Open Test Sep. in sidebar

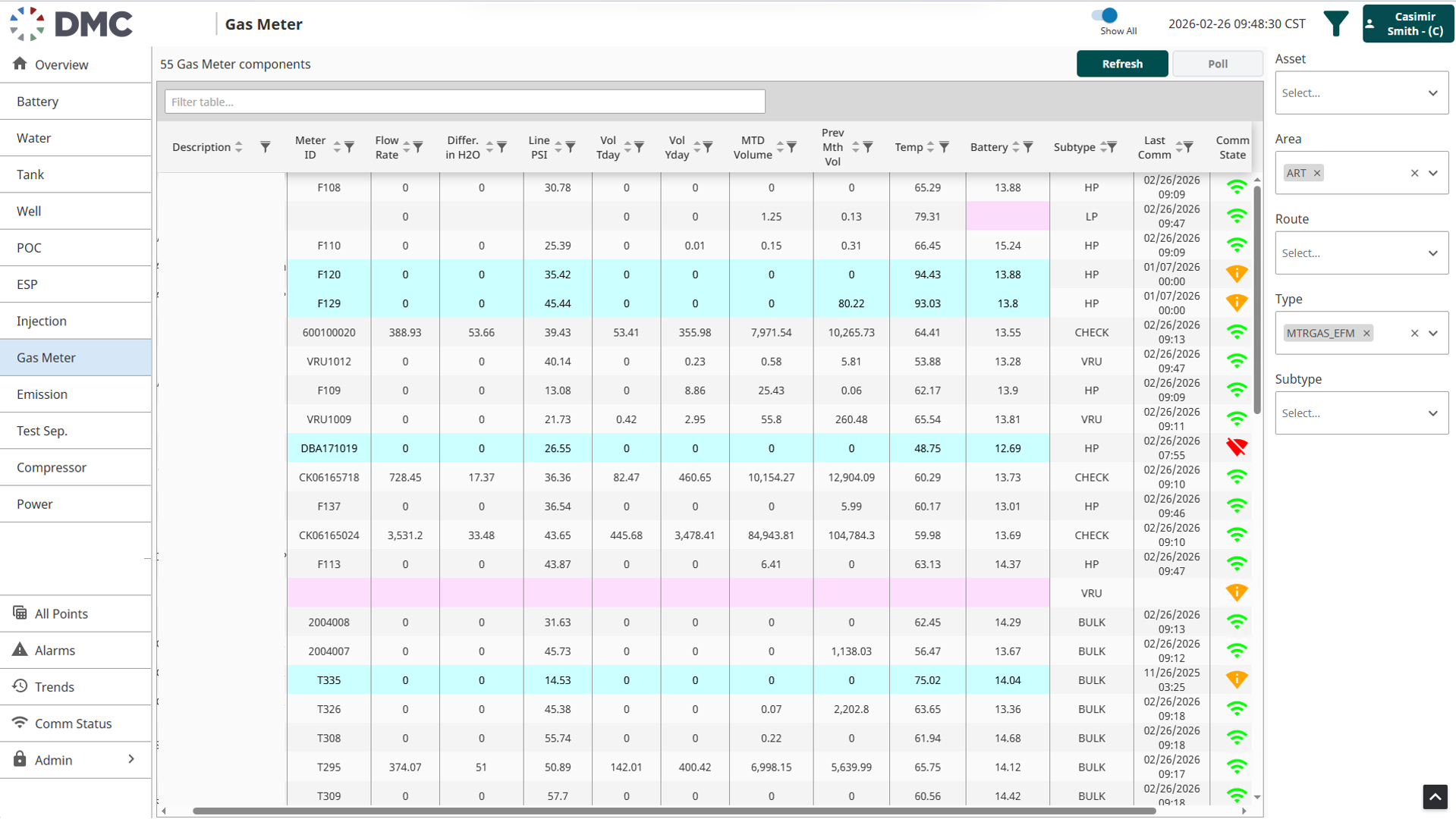(x=76, y=431)
